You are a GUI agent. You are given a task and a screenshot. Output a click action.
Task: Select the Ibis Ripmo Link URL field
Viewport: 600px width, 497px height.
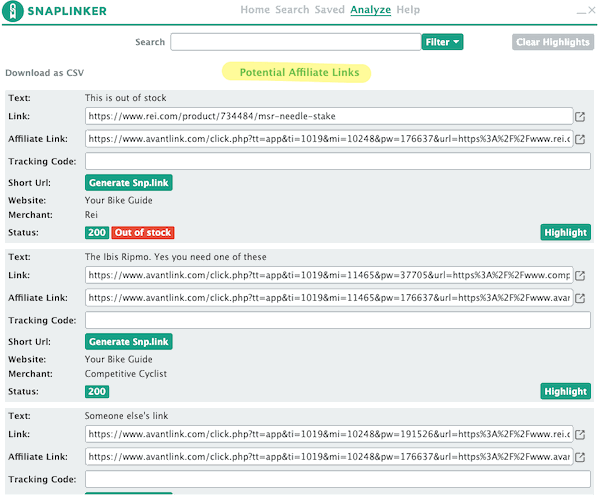pyautogui.click(x=329, y=275)
